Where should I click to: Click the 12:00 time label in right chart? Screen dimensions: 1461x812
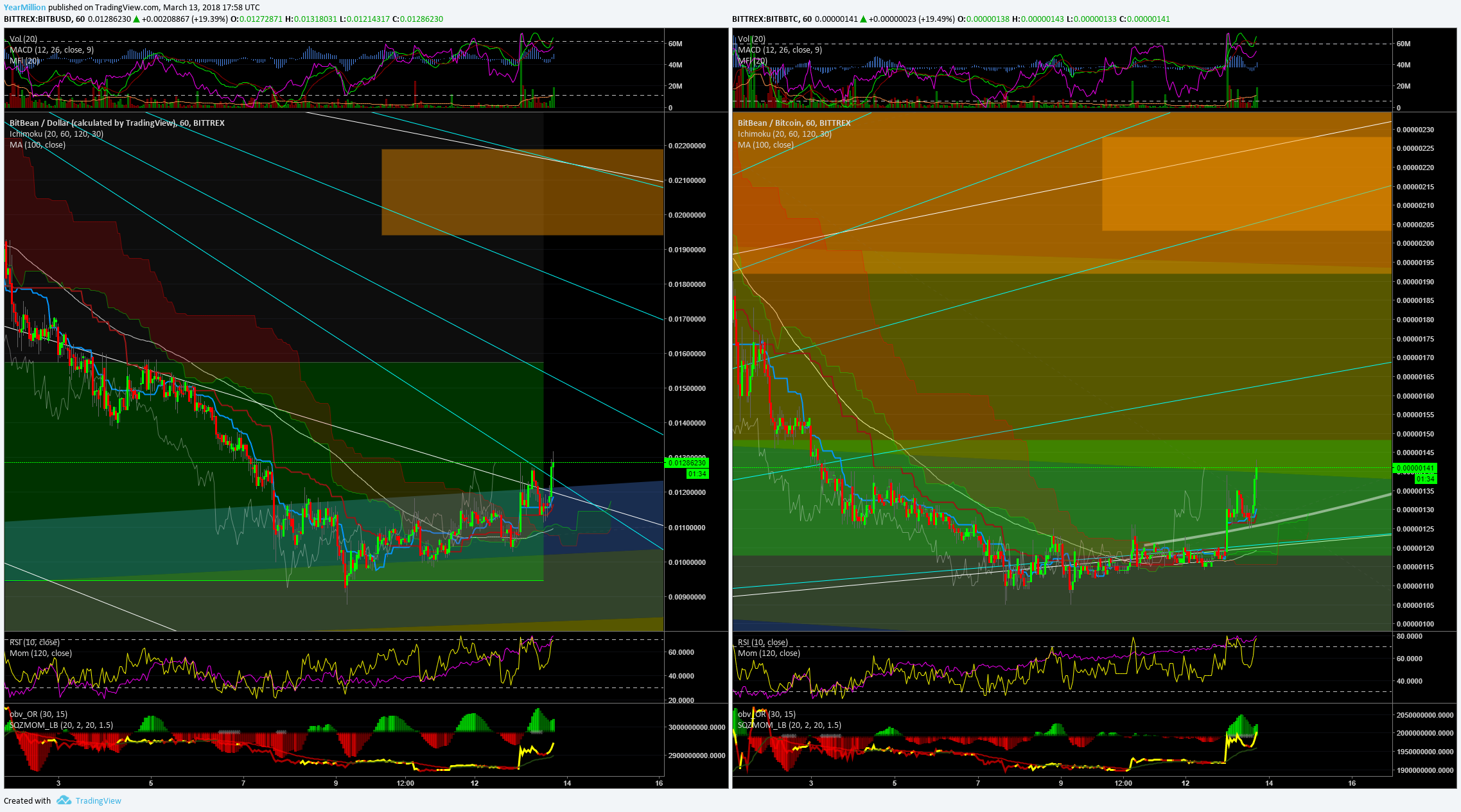[1123, 783]
